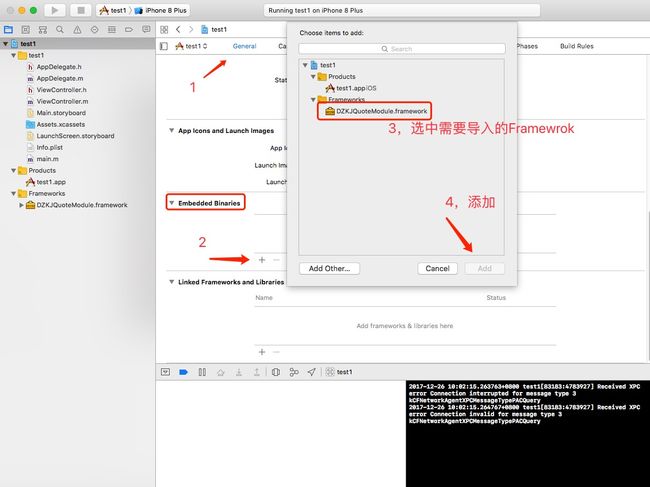Select test1.app under Products in navigator

tap(46, 182)
